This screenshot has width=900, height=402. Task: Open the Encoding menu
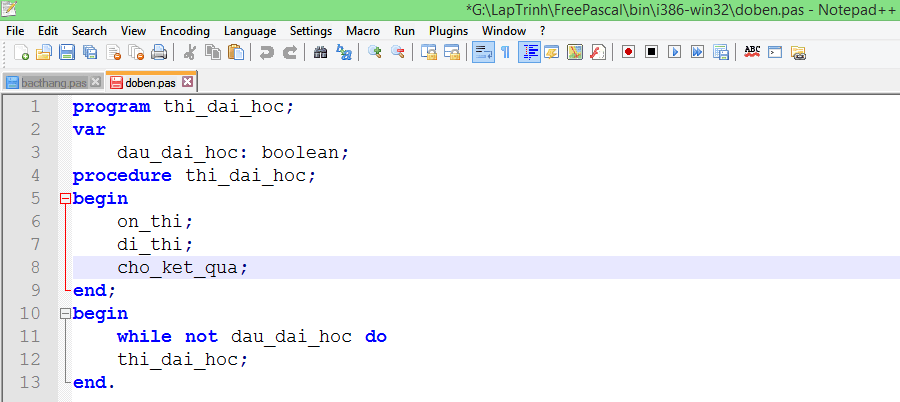(x=184, y=31)
